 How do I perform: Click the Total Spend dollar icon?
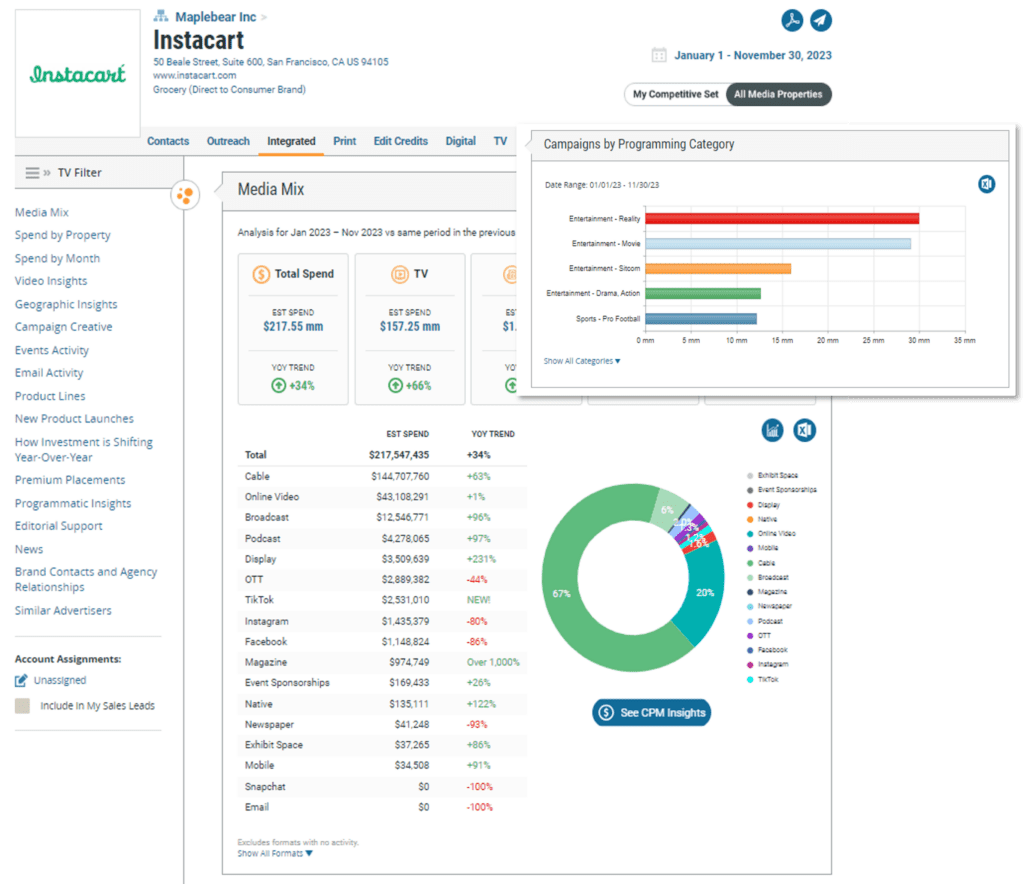[261, 274]
